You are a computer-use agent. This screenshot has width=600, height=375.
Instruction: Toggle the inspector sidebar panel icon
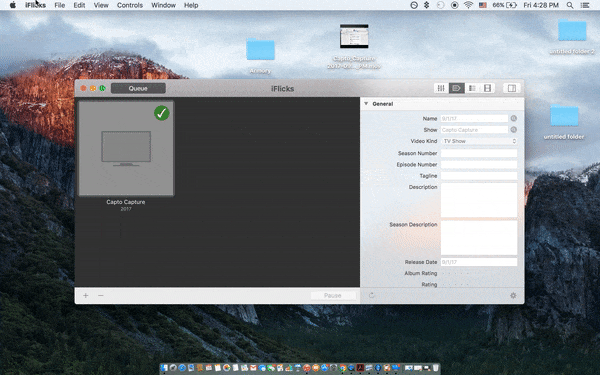(x=512, y=88)
